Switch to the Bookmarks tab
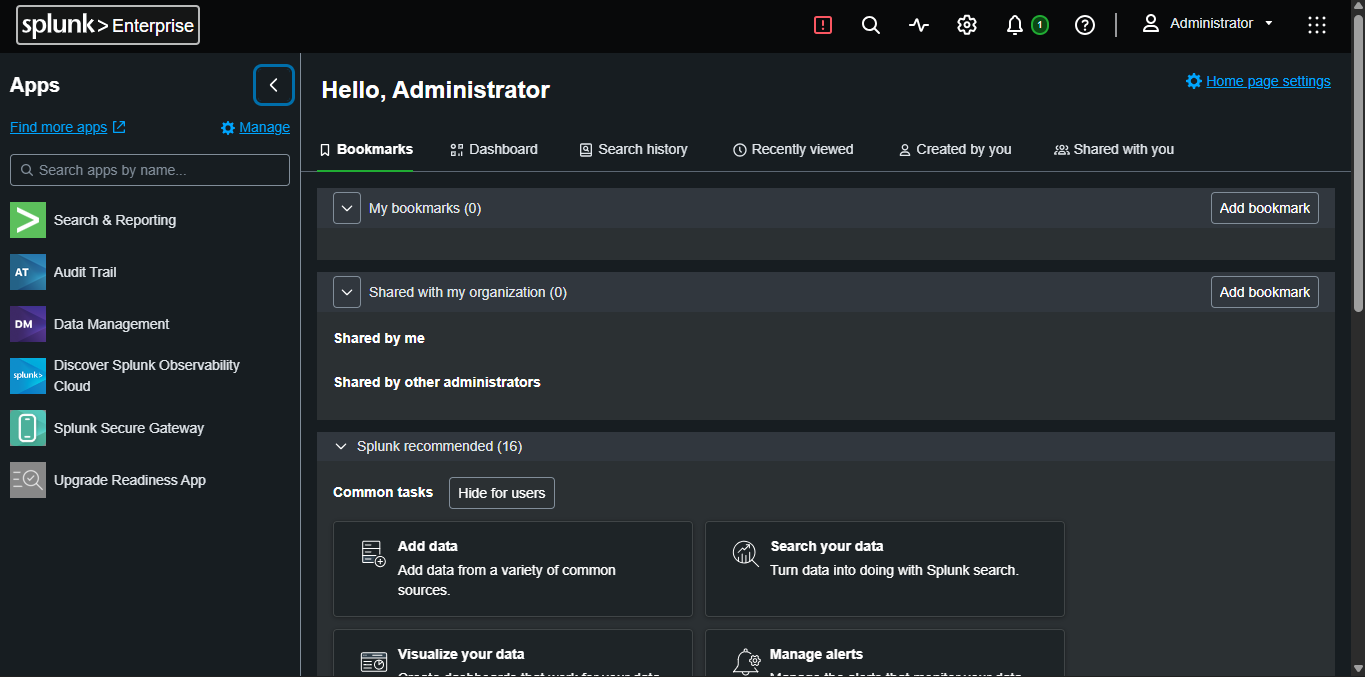1365x677 pixels. click(x=366, y=149)
